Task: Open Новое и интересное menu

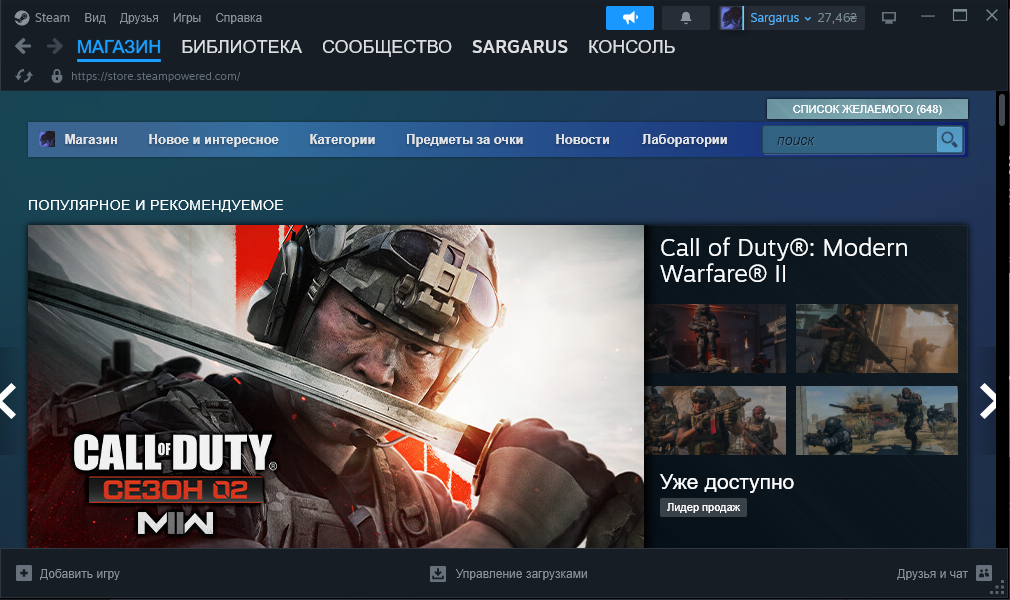Action: click(213, 139)
